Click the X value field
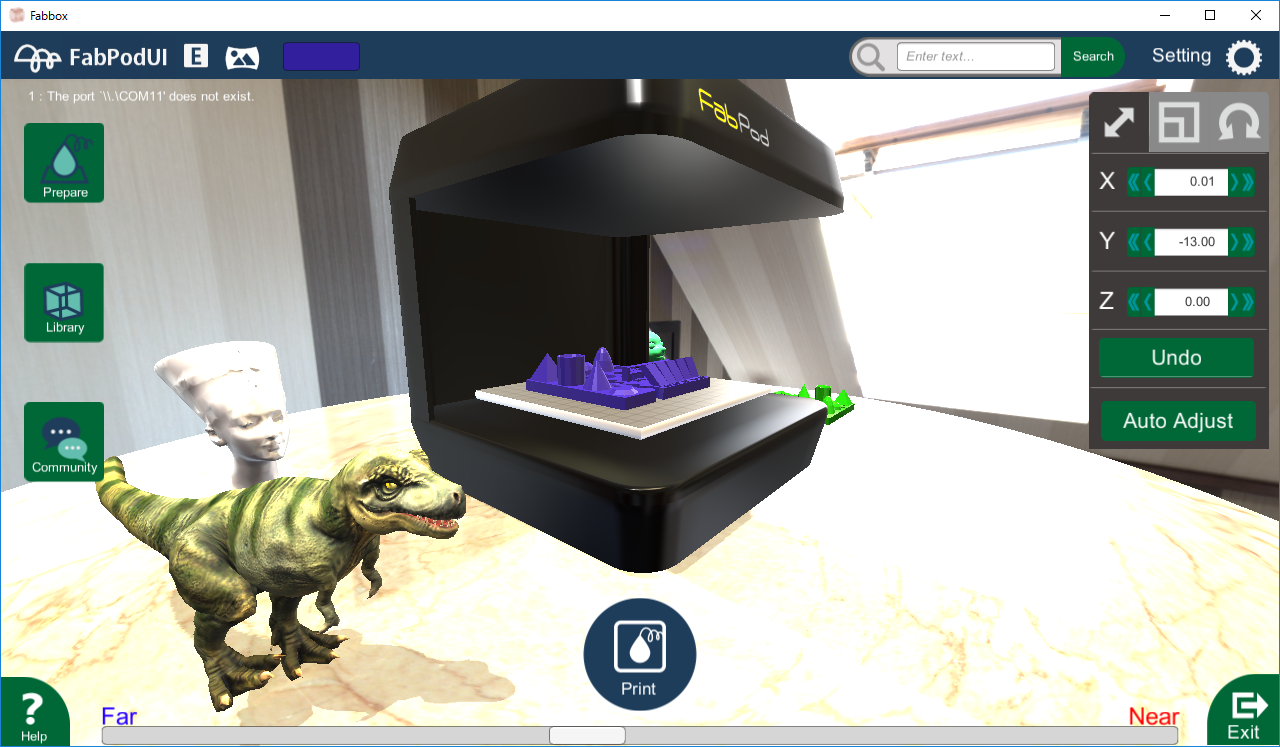 (x=1191, y=182)
